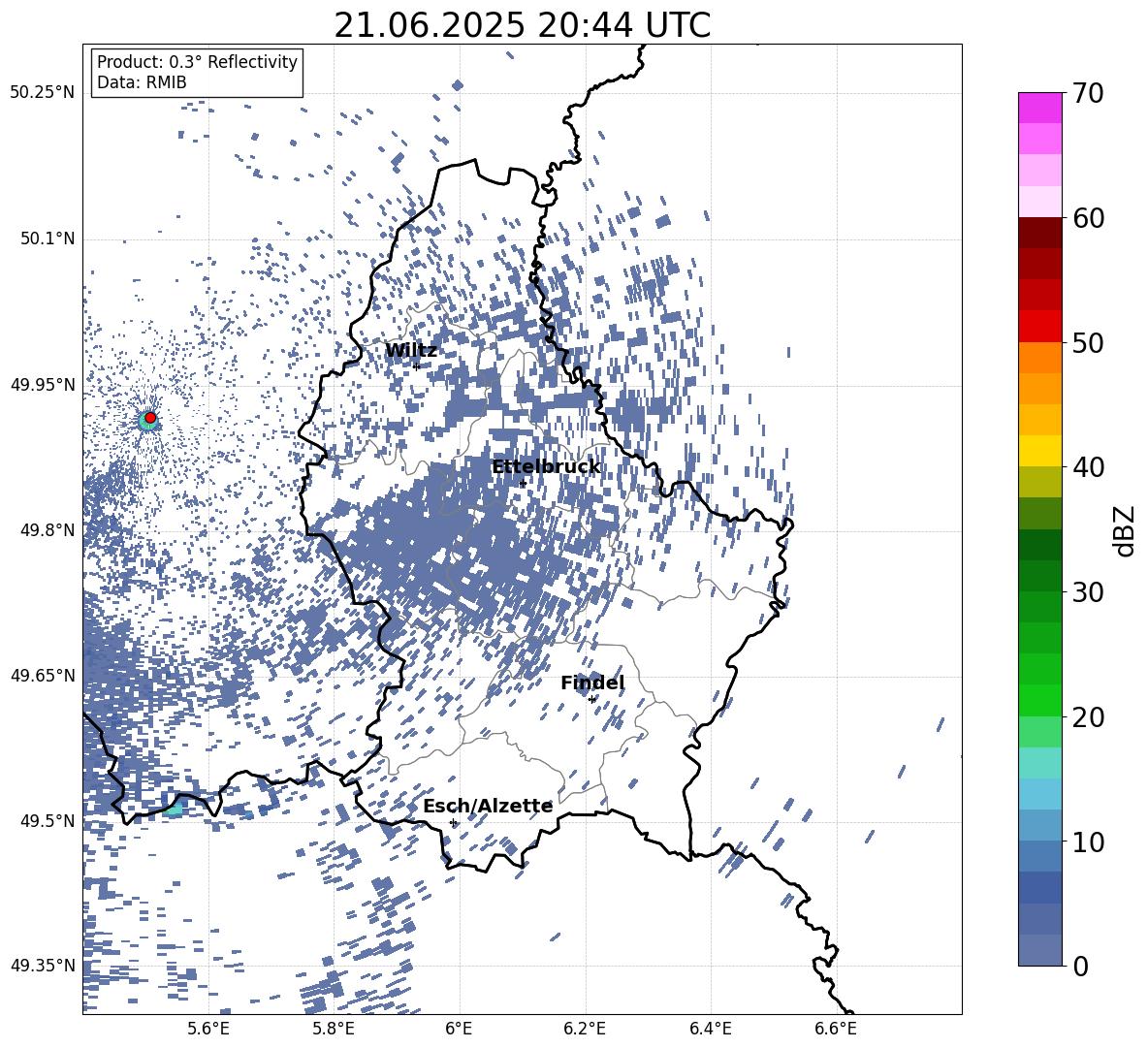The height and width of the screenshot is (1048, 1148).
Task: Pick the slate blue swatch just above 0
Action: (1039, 950)
